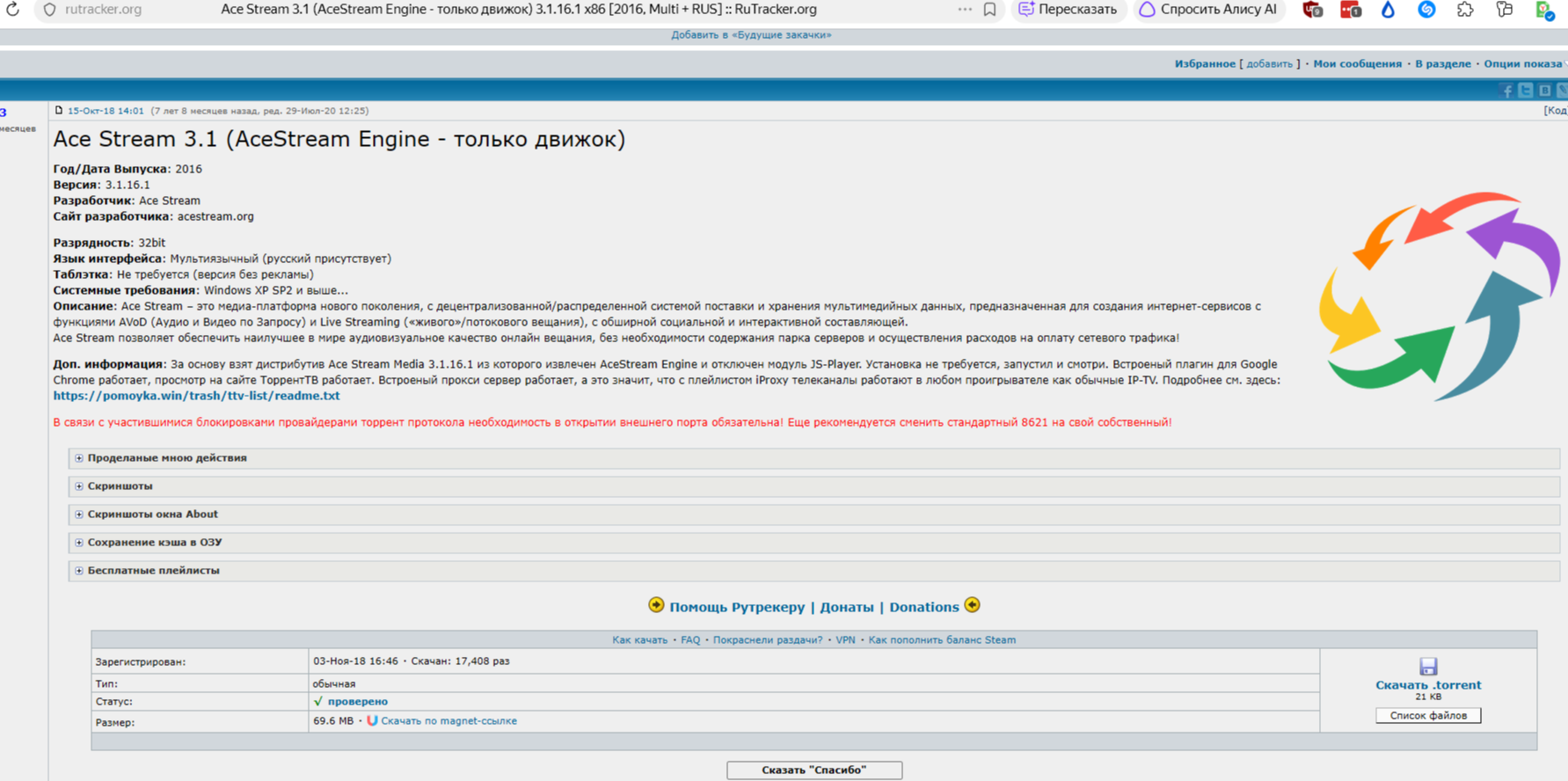Click добавить to add to favorites
Image resolution: width=1568 pixels, height=781 pixels.
click(1269, 64)
